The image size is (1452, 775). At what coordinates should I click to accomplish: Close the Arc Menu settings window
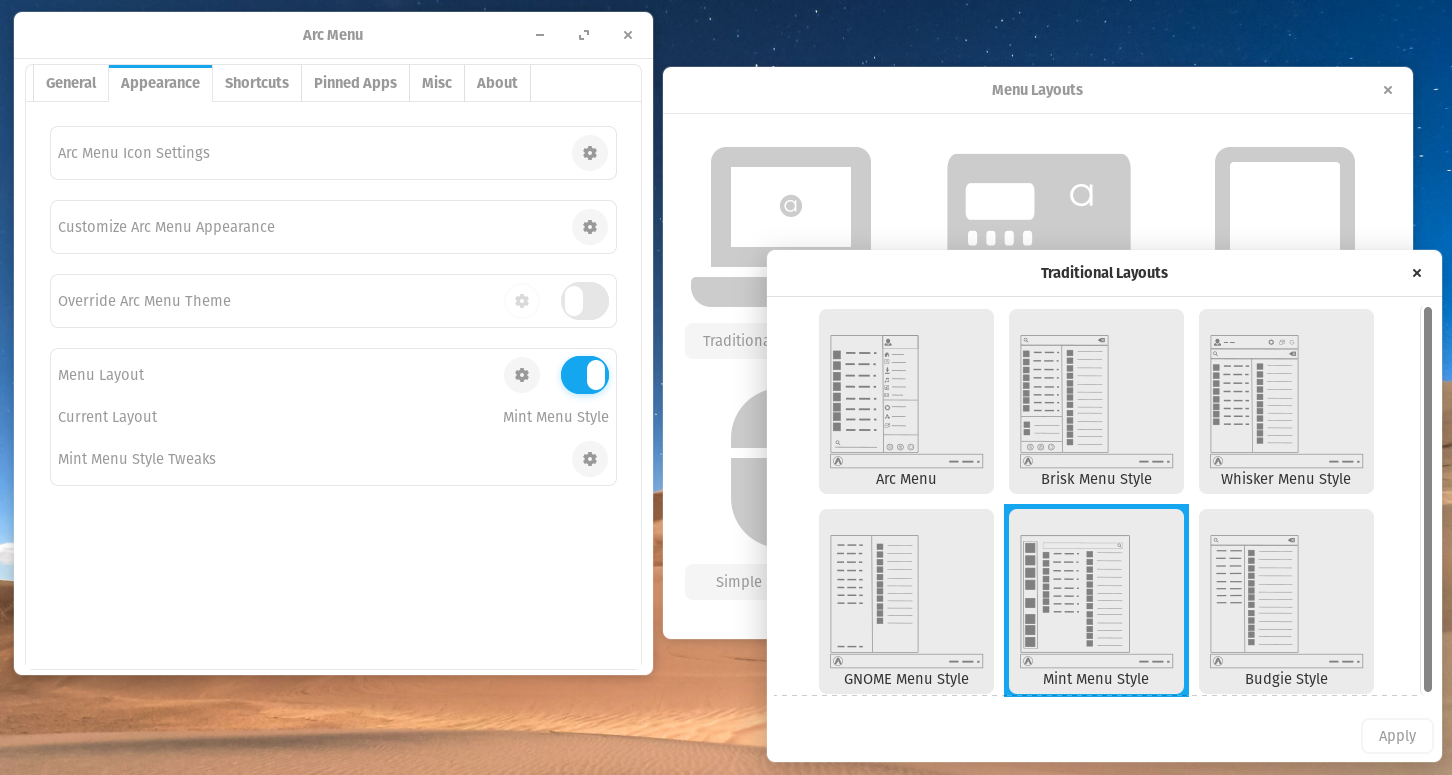tap(628, 35)
